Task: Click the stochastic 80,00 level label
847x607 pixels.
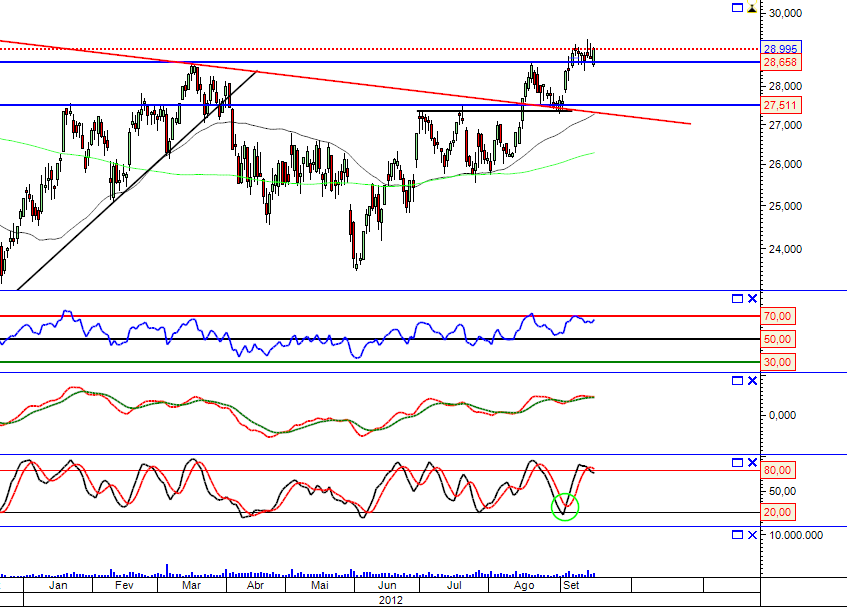Action: click(x=778, y=470)
